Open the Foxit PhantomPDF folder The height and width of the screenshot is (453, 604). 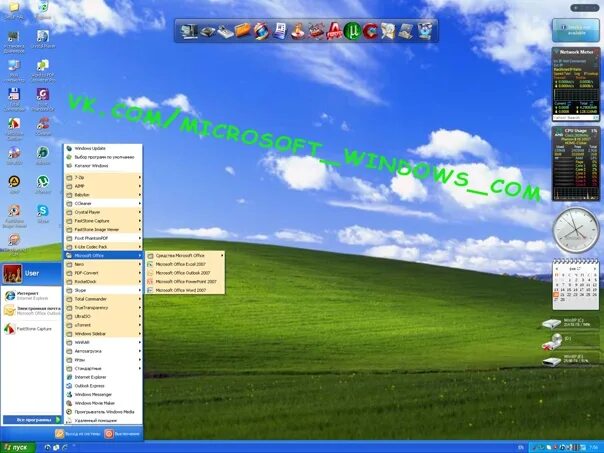pos(103,238)
